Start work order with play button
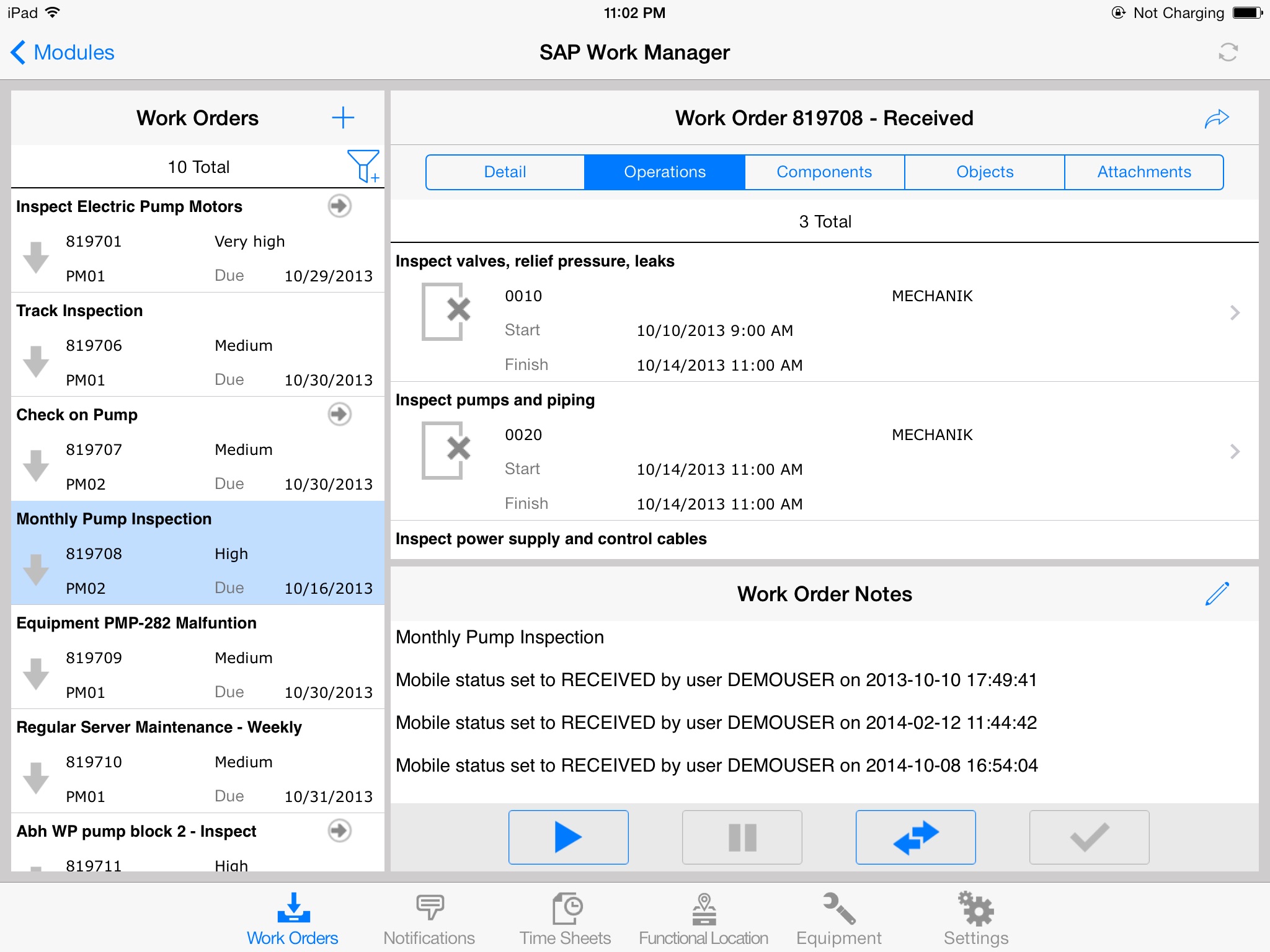 point(568,837)
